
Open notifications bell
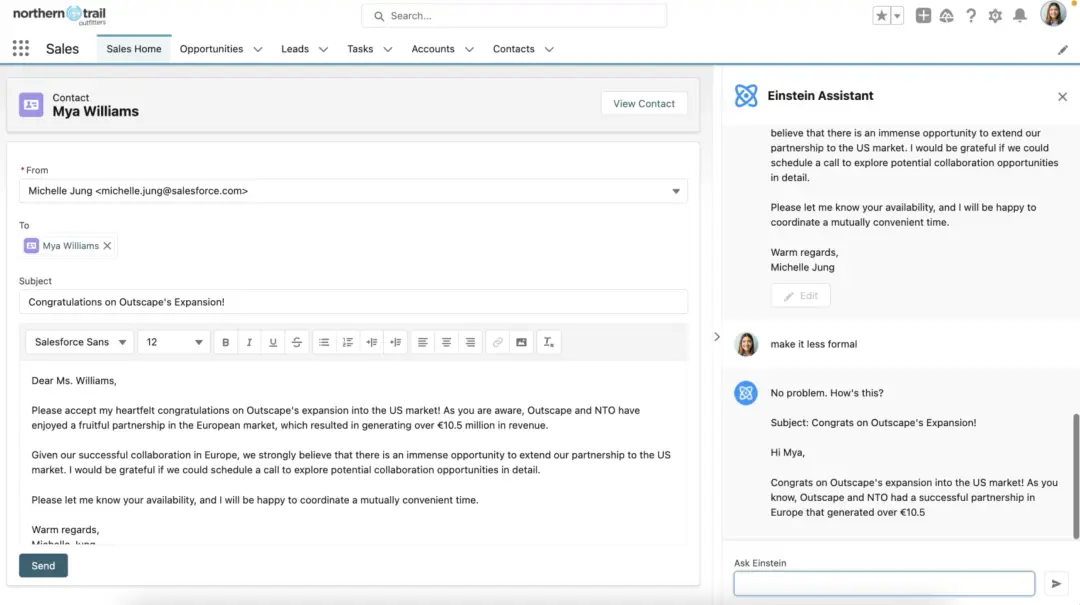point(1020,16)
